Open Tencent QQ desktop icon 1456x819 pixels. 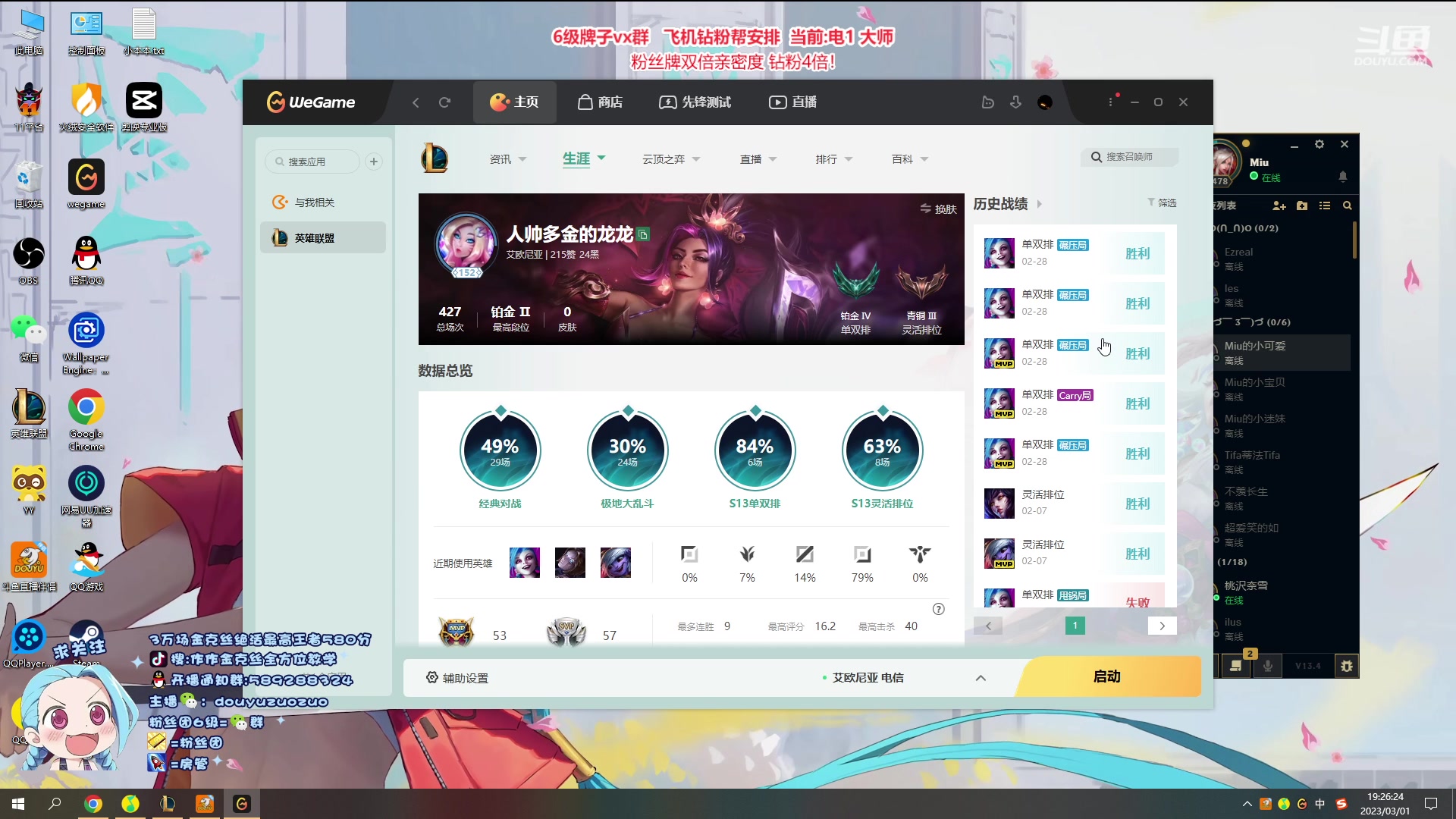click(86, 261)
